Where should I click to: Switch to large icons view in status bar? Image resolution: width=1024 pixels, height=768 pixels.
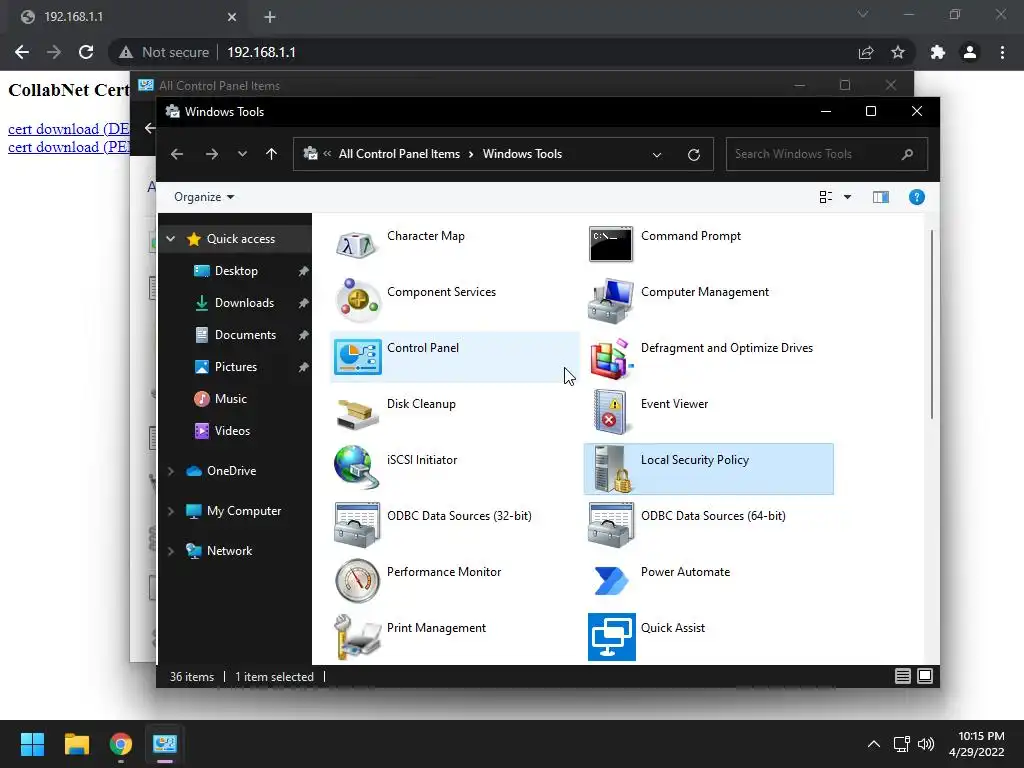click(925, 676)
